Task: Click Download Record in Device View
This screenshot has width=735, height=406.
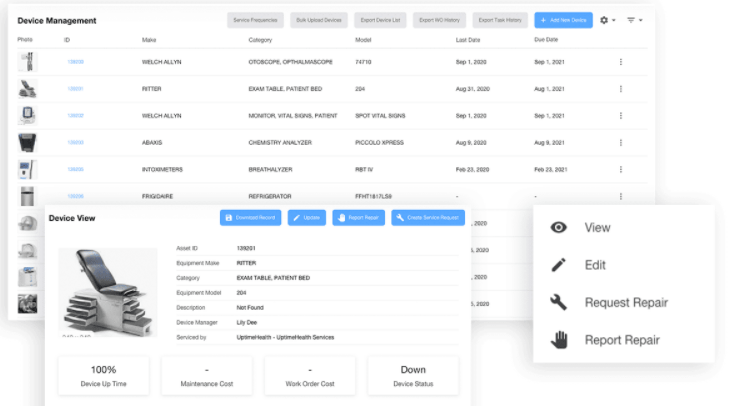Action: point(250,217)
